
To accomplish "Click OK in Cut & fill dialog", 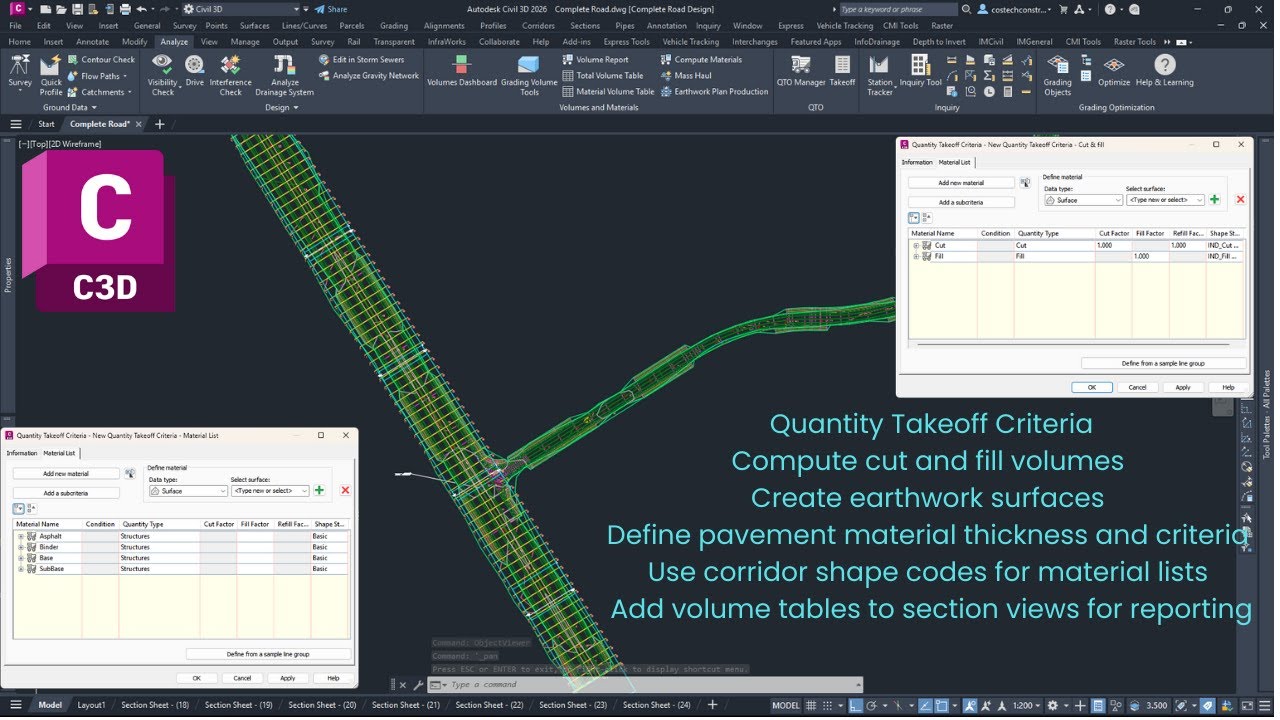I will click(x=1092, y=387).
